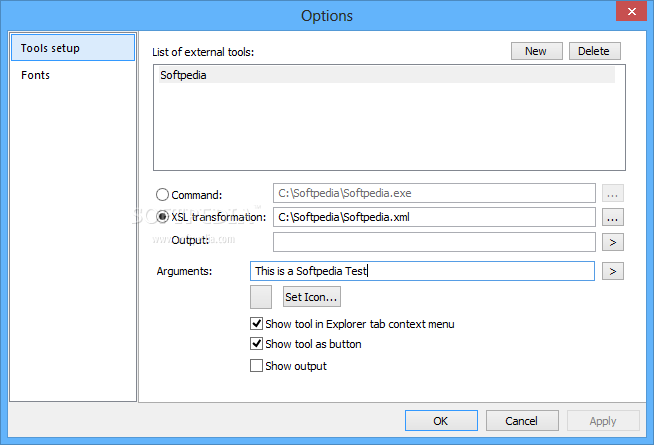
Task: Click the Set Icon... button
Action: [312, 297]
